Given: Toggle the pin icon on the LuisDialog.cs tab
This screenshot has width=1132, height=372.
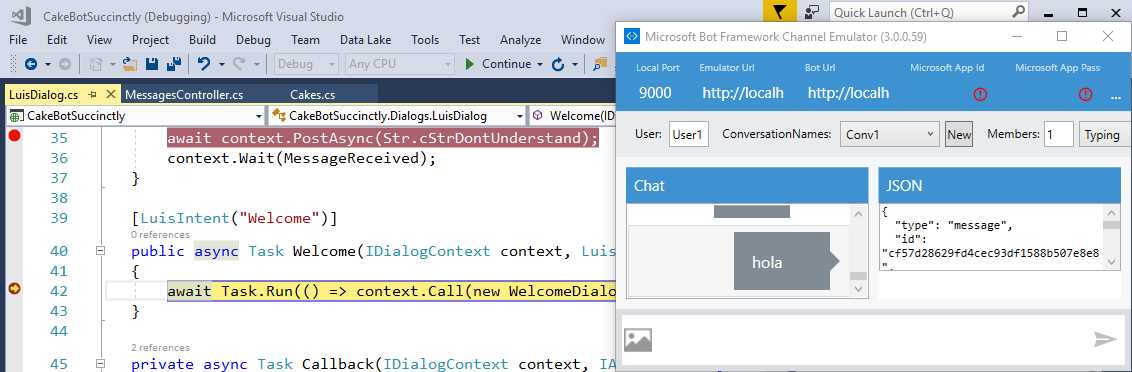Looking at the screenshot, I should pos(92,95).
